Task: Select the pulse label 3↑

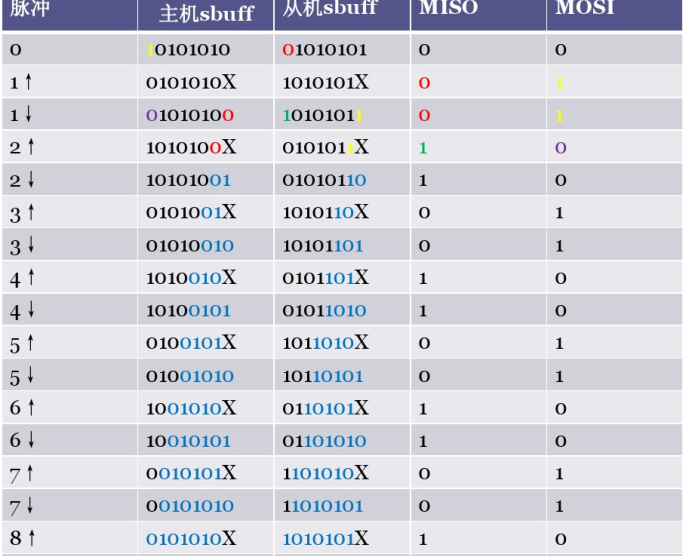Action: [22, 213]
